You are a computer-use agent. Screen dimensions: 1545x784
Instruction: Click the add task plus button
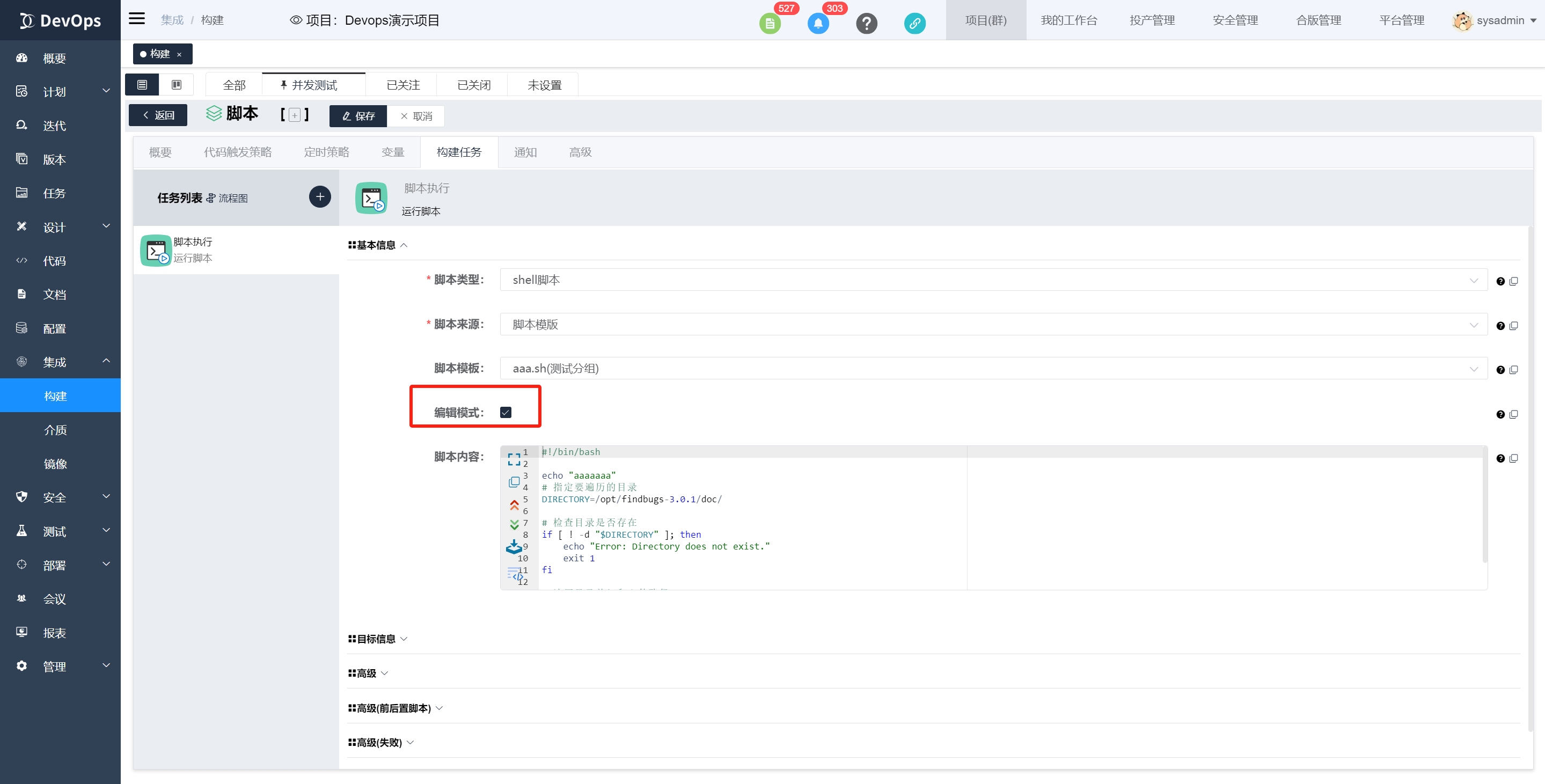320,197
